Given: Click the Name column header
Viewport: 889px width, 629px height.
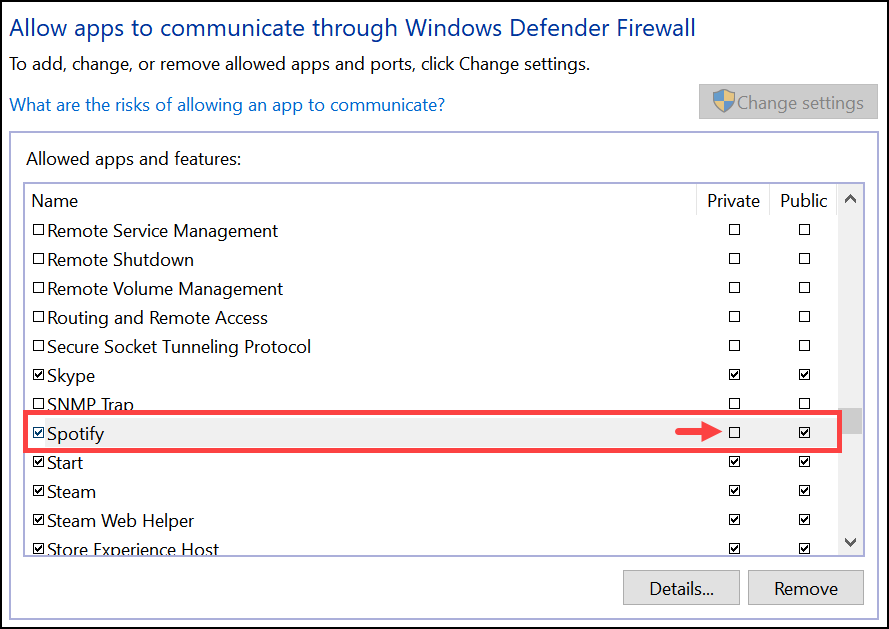Looking at the screenshot, I should (55, 200).
